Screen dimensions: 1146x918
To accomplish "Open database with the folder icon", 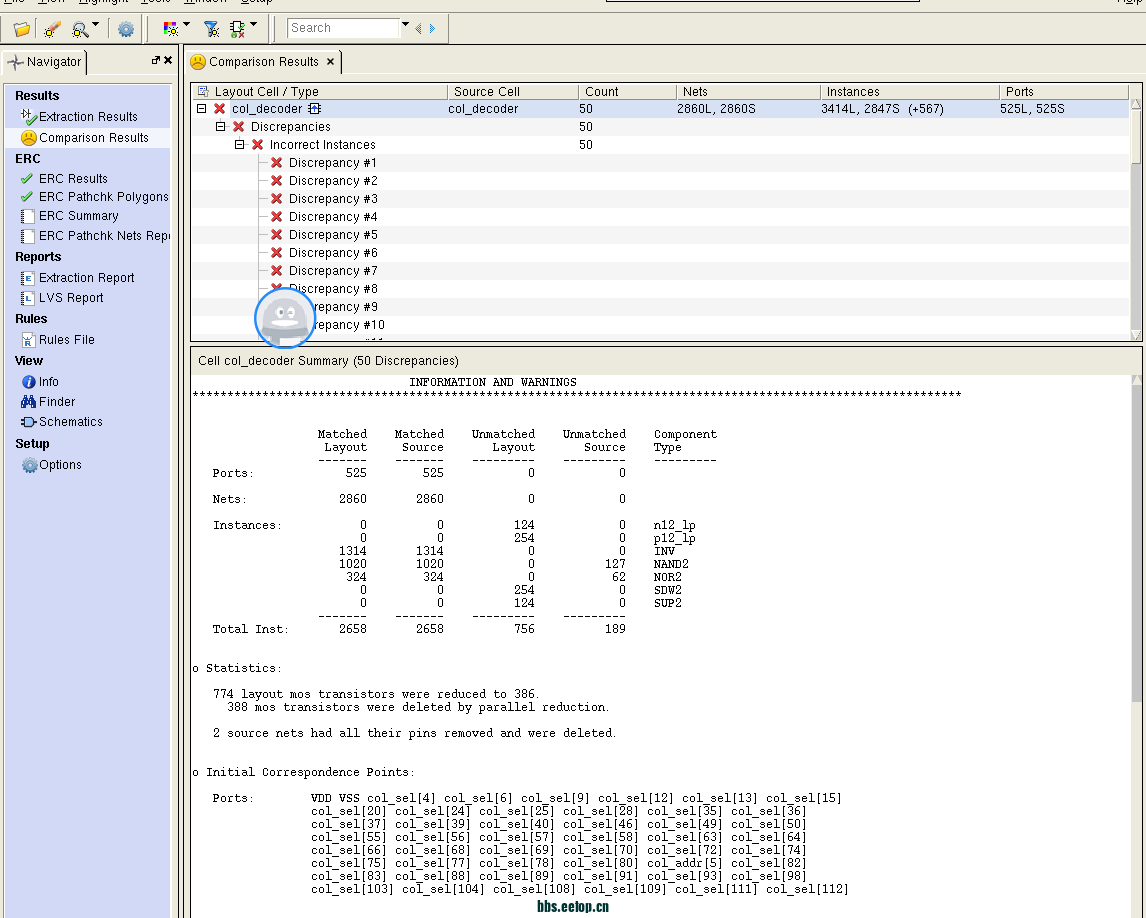I will (x=22, y=29).
